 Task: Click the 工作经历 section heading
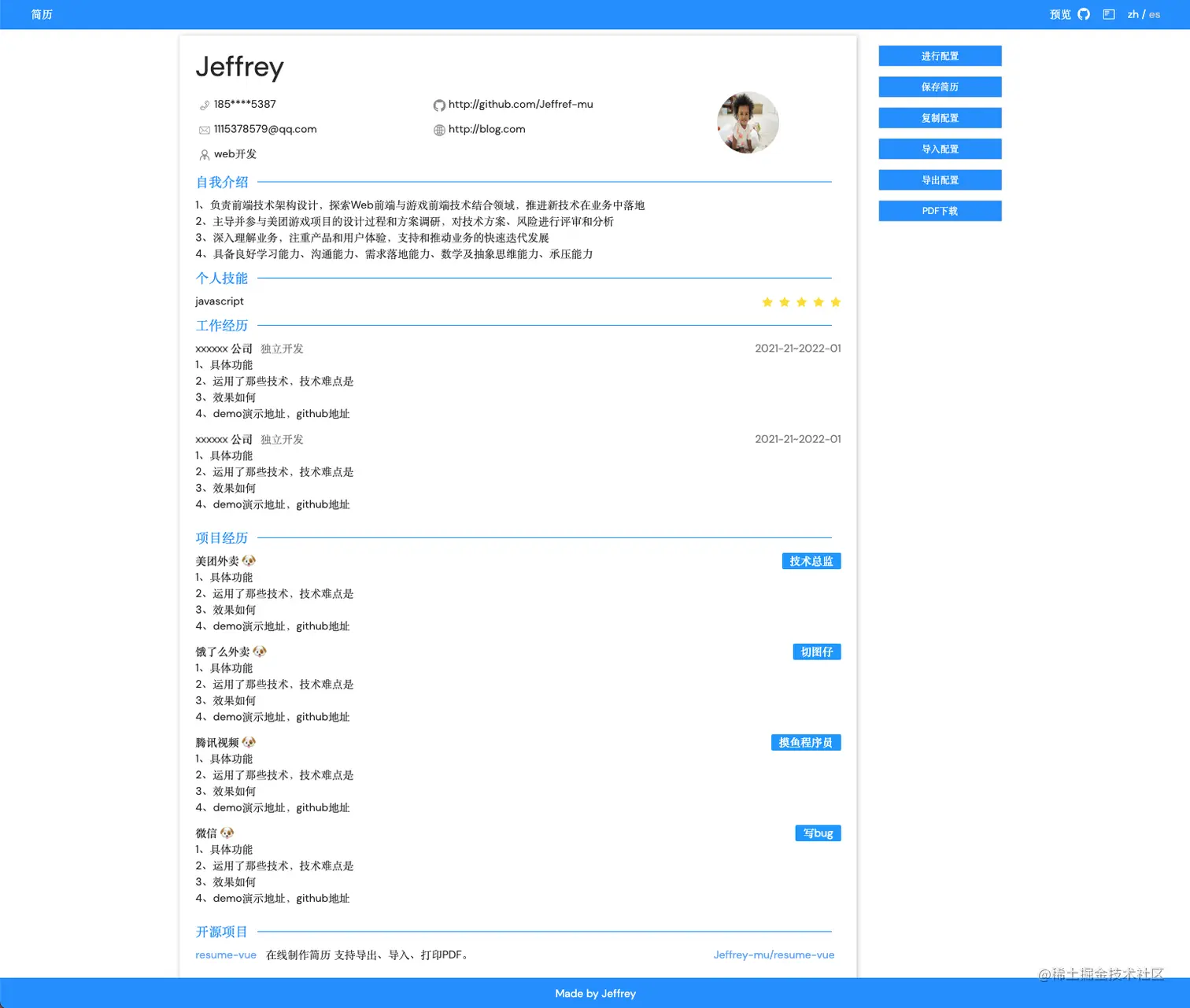click(222, 325)
